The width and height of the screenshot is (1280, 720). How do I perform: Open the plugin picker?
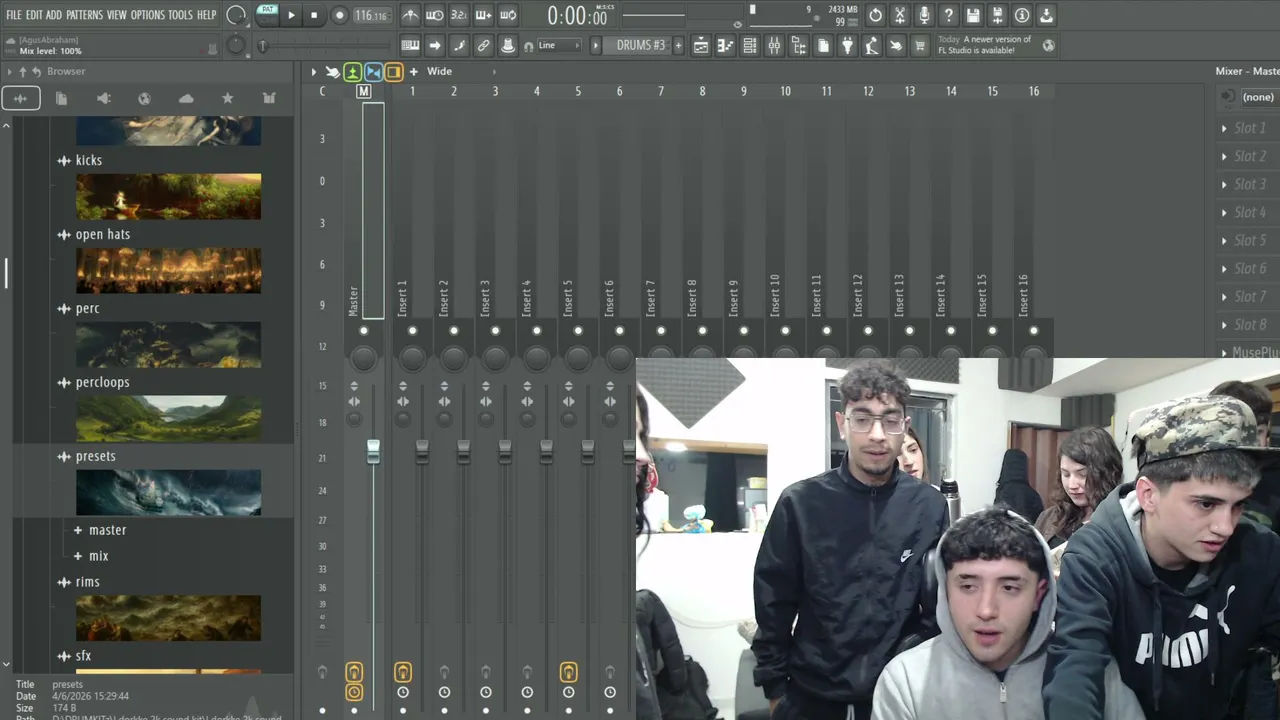(847, 45)
